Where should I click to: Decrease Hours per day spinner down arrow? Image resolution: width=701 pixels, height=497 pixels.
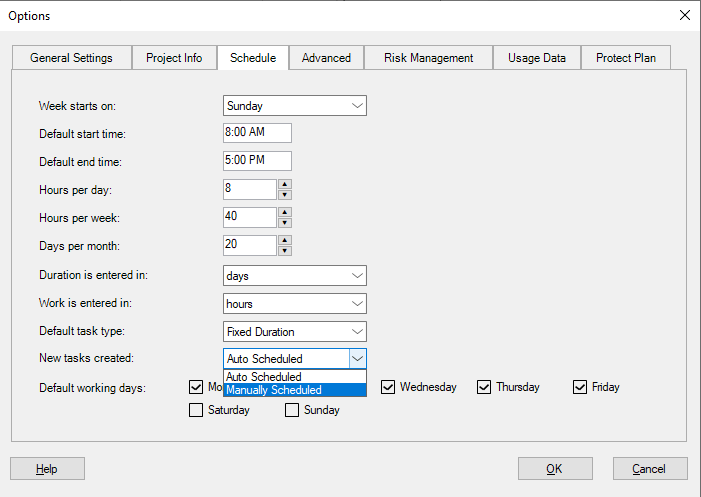click(285, 195)
